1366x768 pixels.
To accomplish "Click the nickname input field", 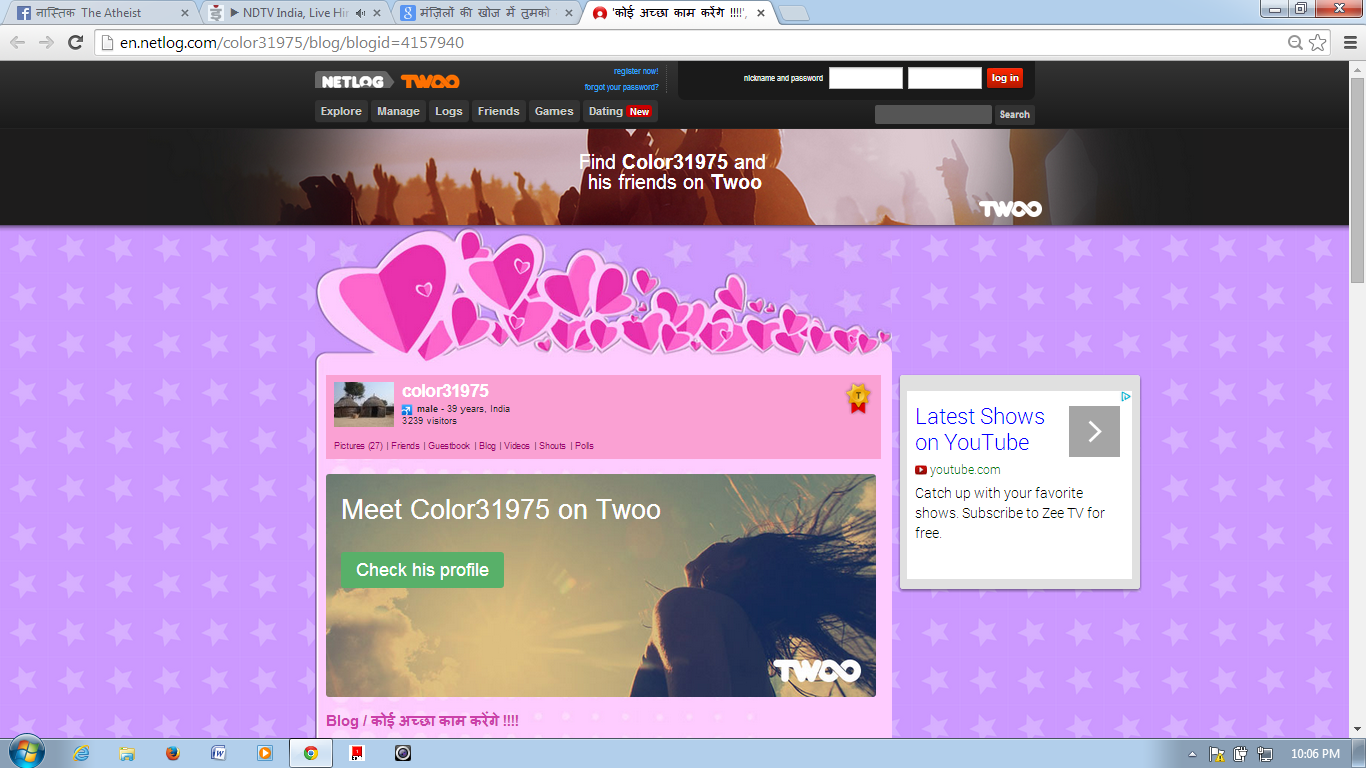I will pos(866,78).
